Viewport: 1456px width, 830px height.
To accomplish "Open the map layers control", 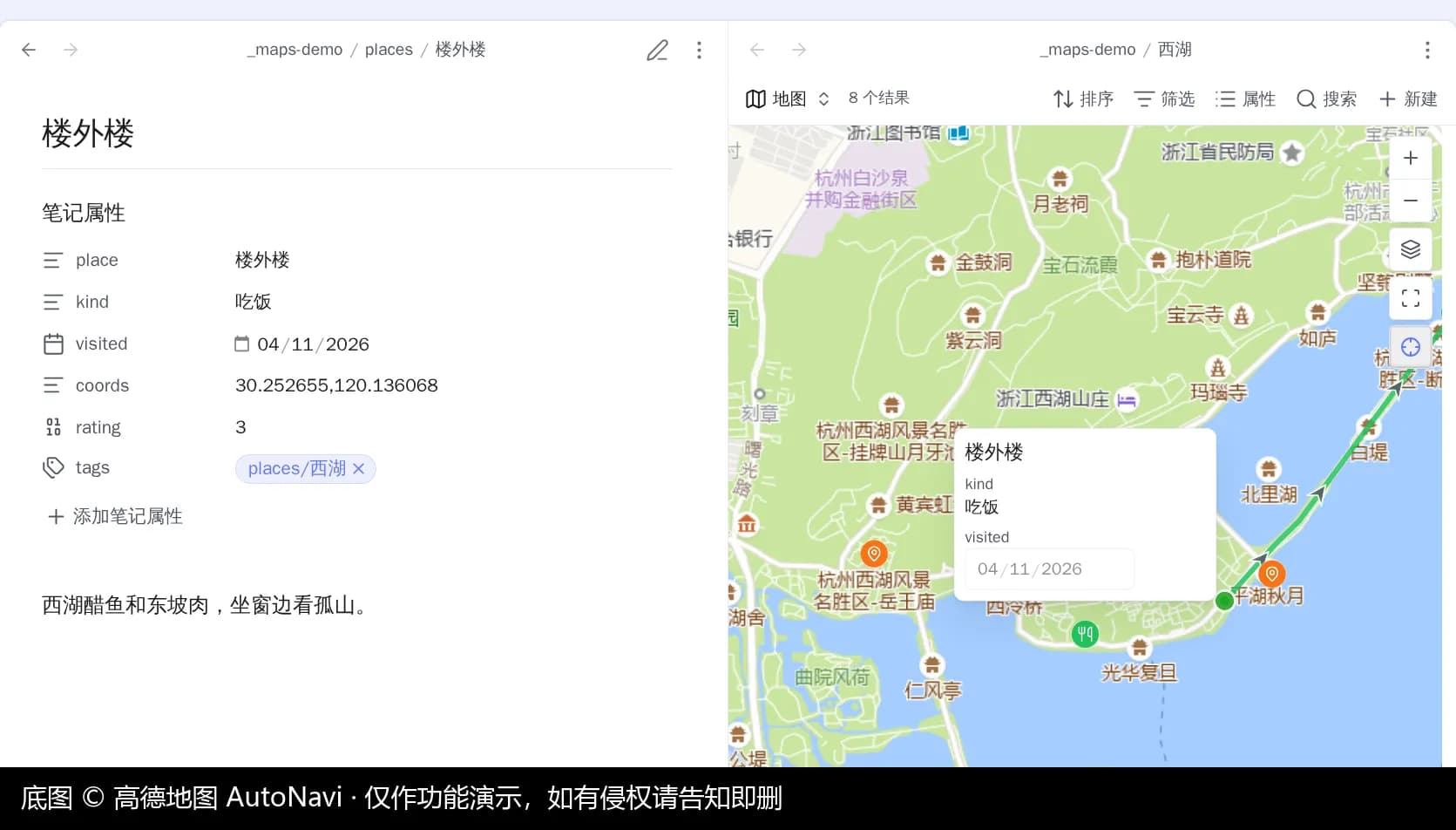I will pos(1411,249).
